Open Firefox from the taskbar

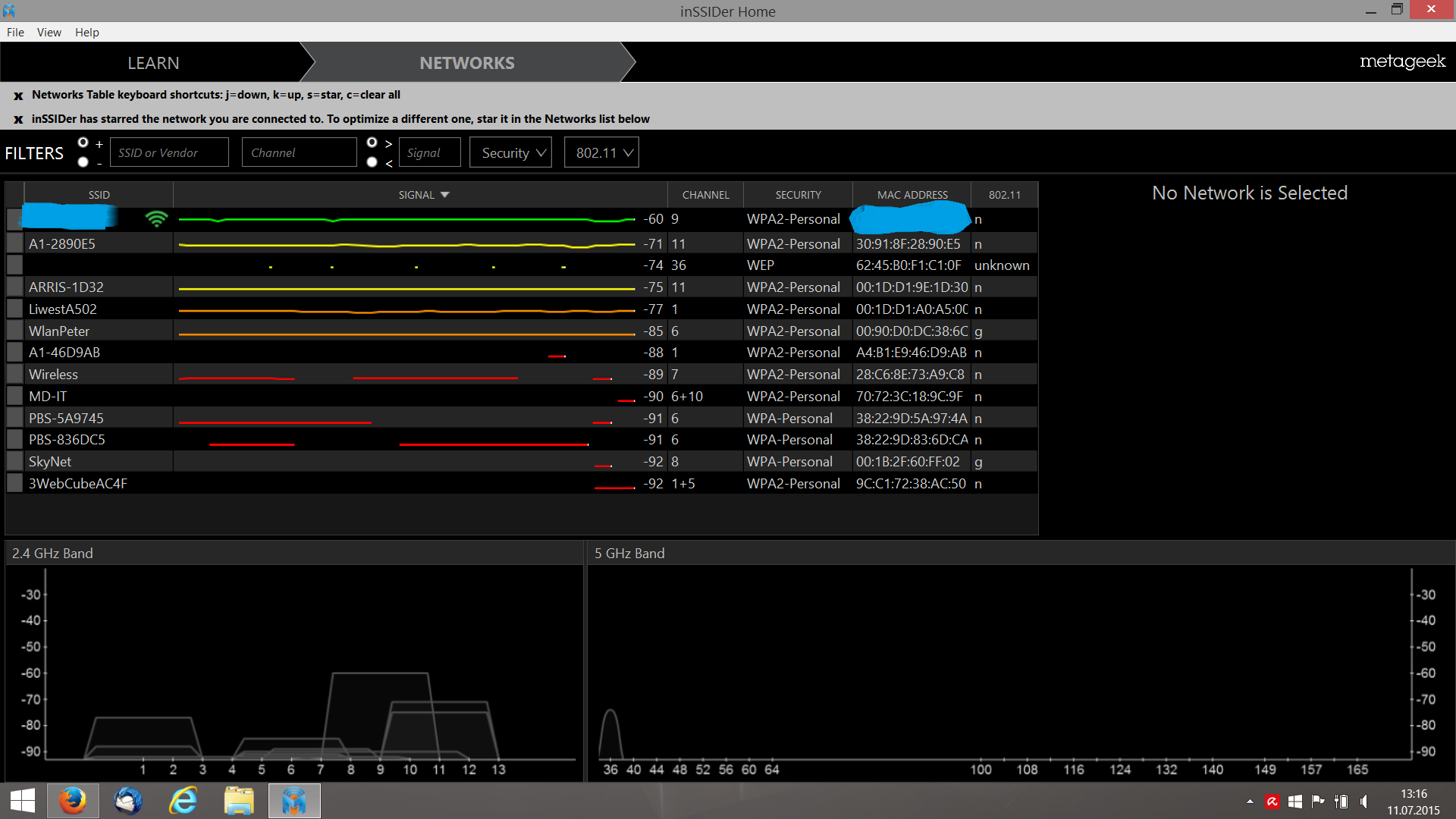pos(73,801)
